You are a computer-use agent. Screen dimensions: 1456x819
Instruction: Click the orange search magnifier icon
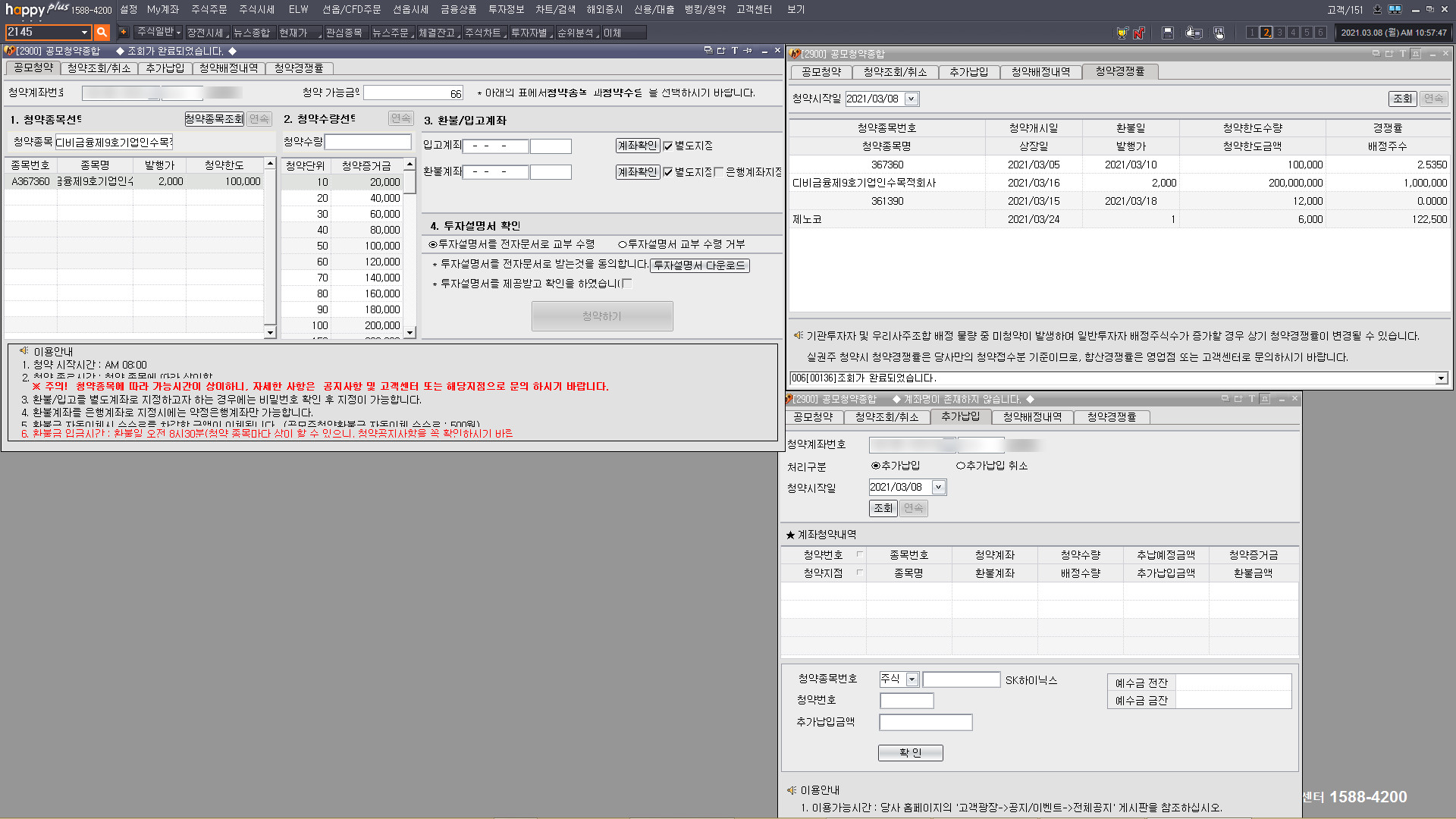tap(102, 33)
